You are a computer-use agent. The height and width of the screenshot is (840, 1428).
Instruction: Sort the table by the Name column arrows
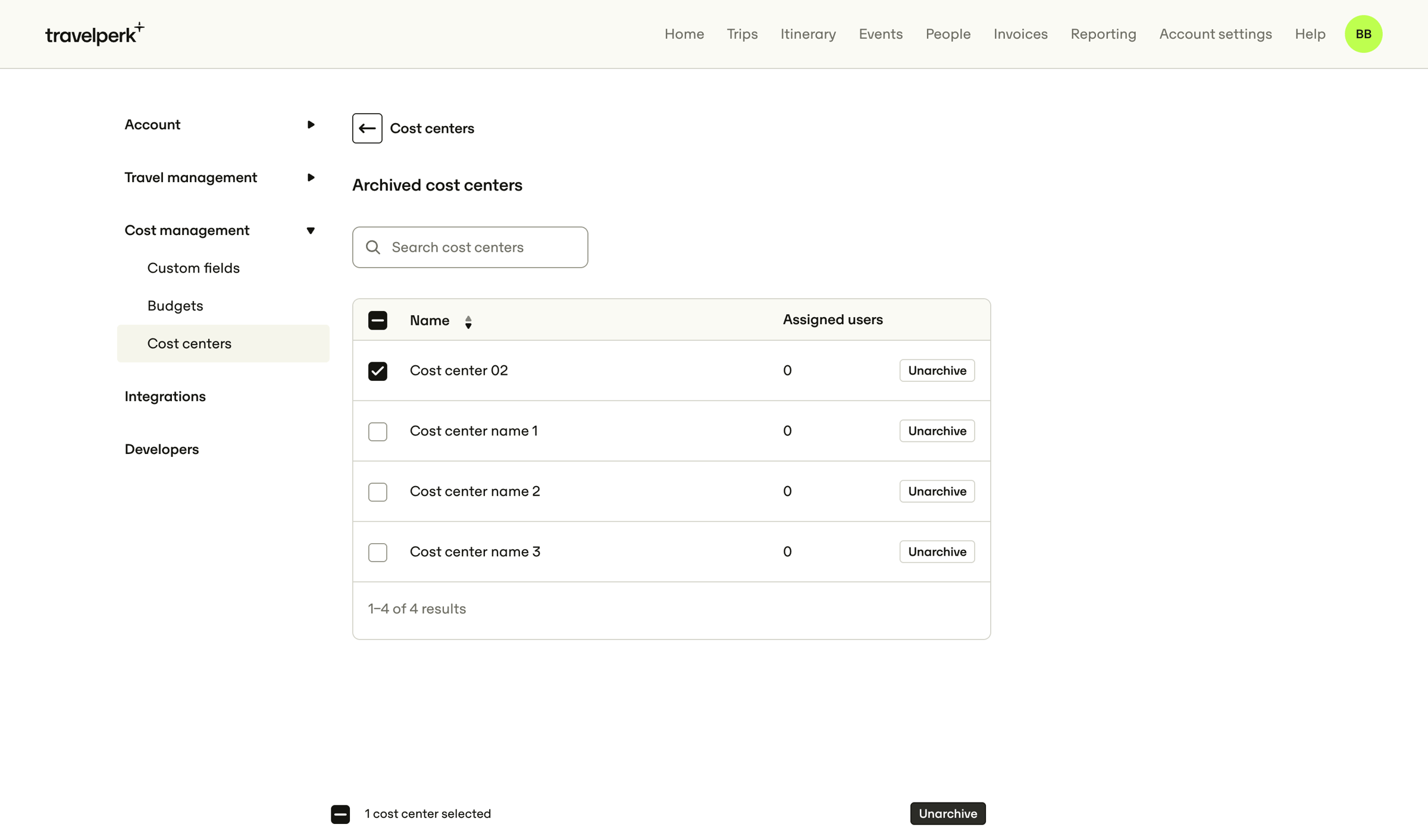pyautogui.click(x=468, y=322)
